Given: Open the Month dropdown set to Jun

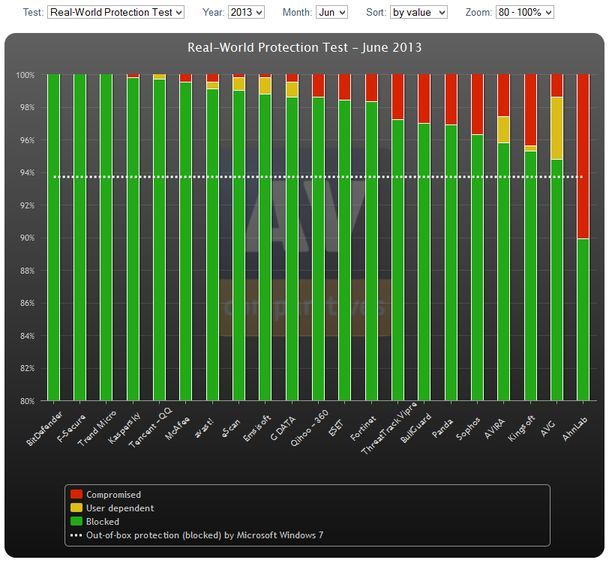Looking at the screenshot, I should point(332,12).
